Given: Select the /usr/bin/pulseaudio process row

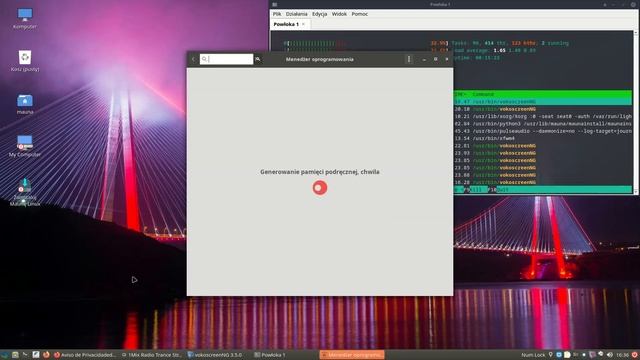Looking at the screenshot, I should tap(543, 131).
